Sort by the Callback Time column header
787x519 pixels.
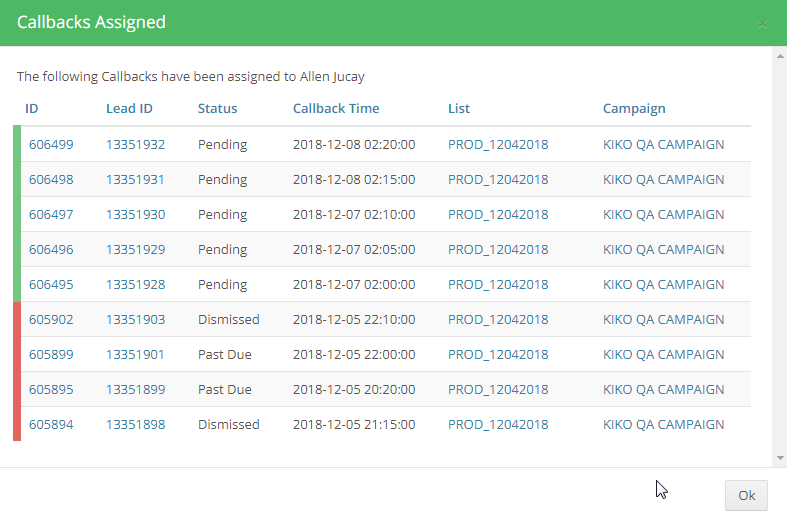pos(336,108)
